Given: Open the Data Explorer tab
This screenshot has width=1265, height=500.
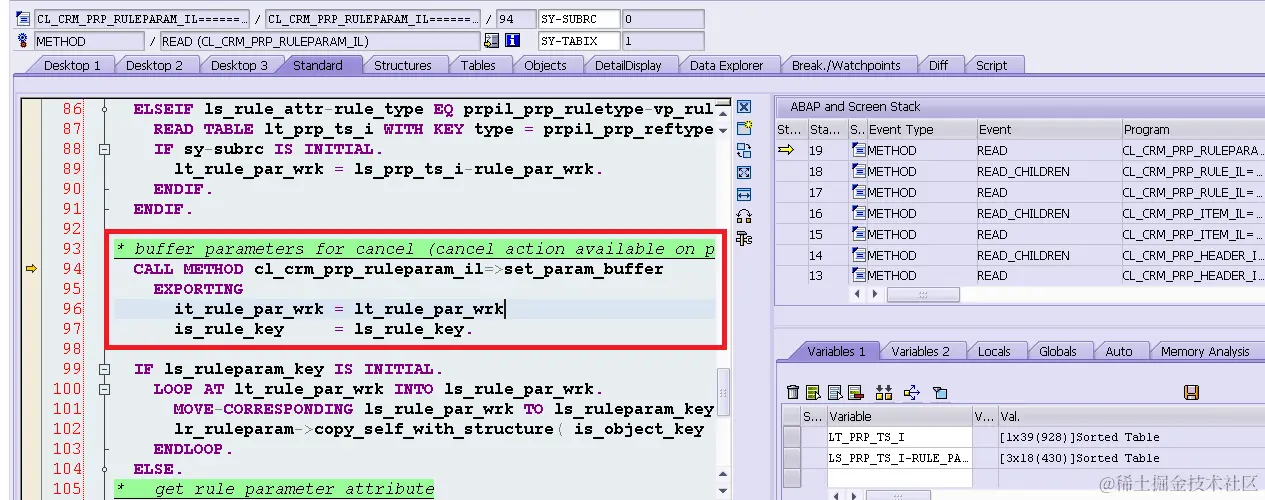Looking at the screenshot, I should click(726, 65).
